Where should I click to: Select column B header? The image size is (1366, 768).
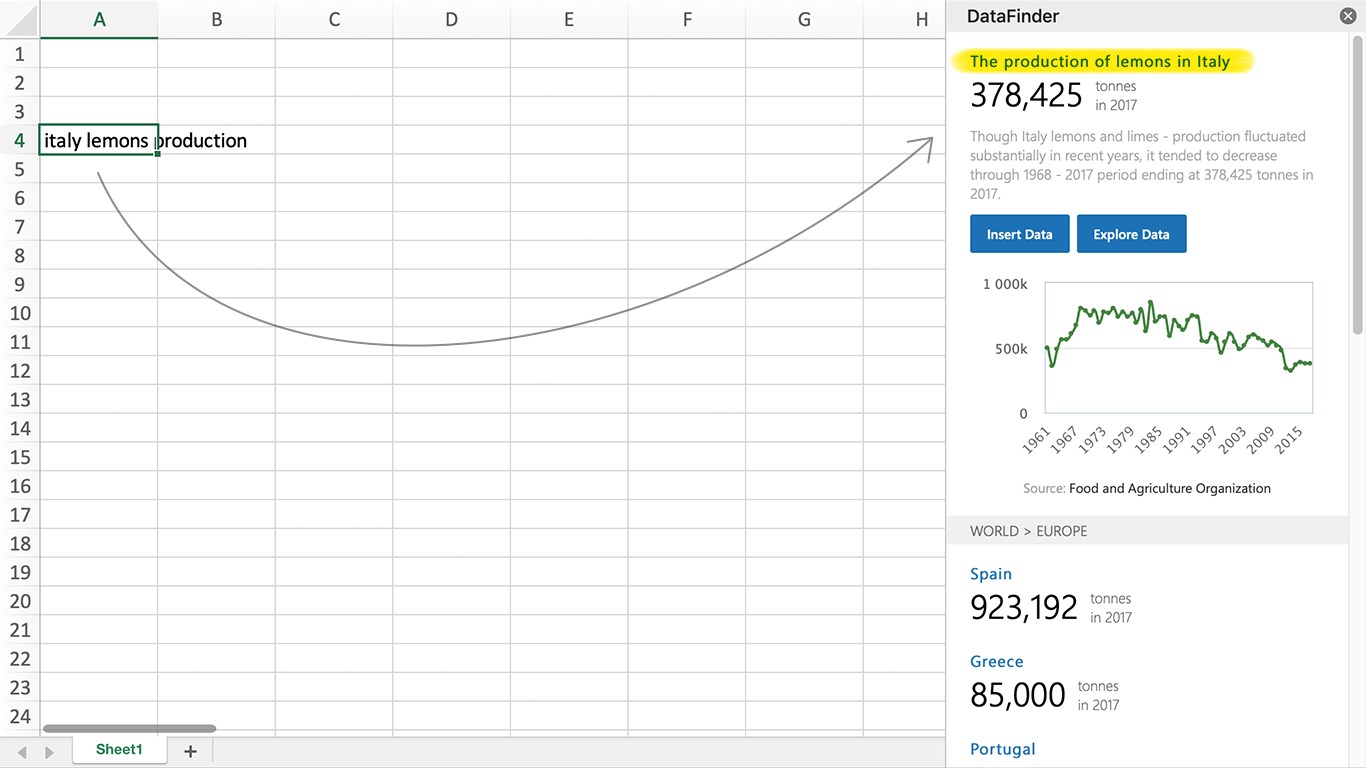point(216,19)
